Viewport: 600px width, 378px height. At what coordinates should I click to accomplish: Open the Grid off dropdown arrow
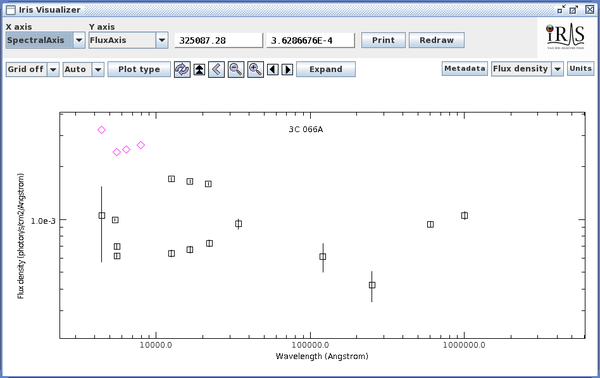(53, 70)
